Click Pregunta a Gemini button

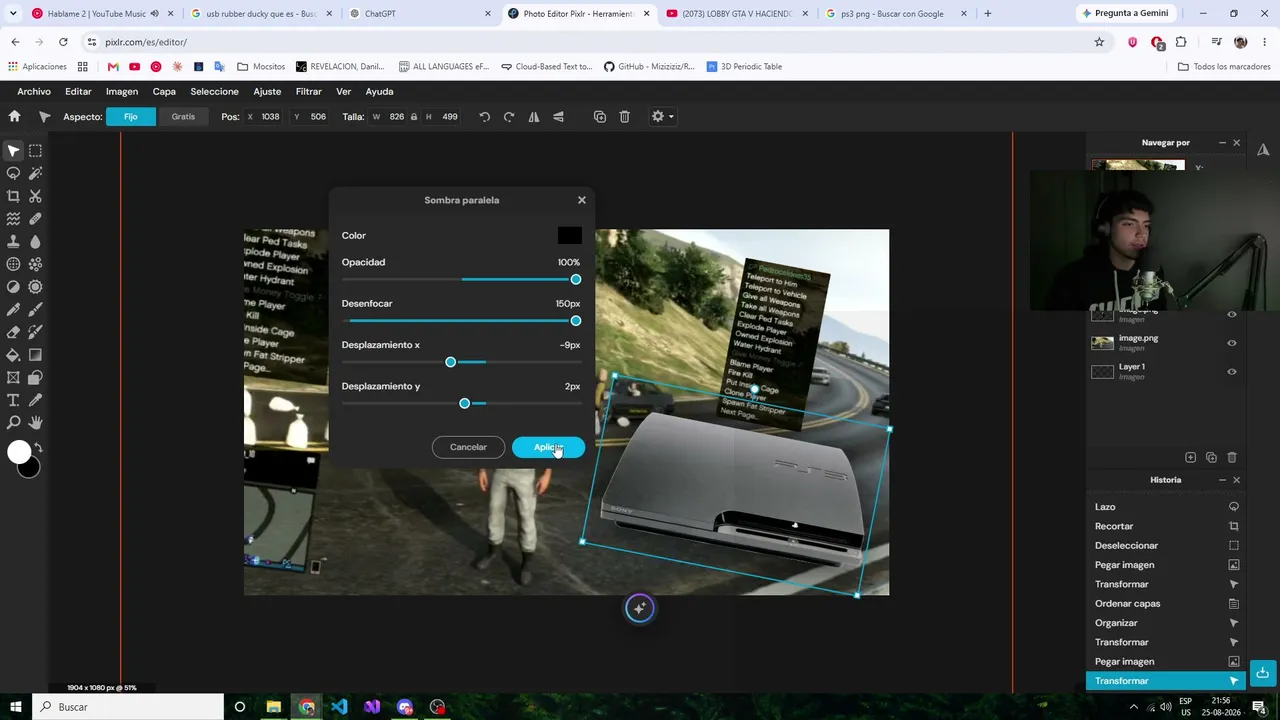click(1125, 14)
